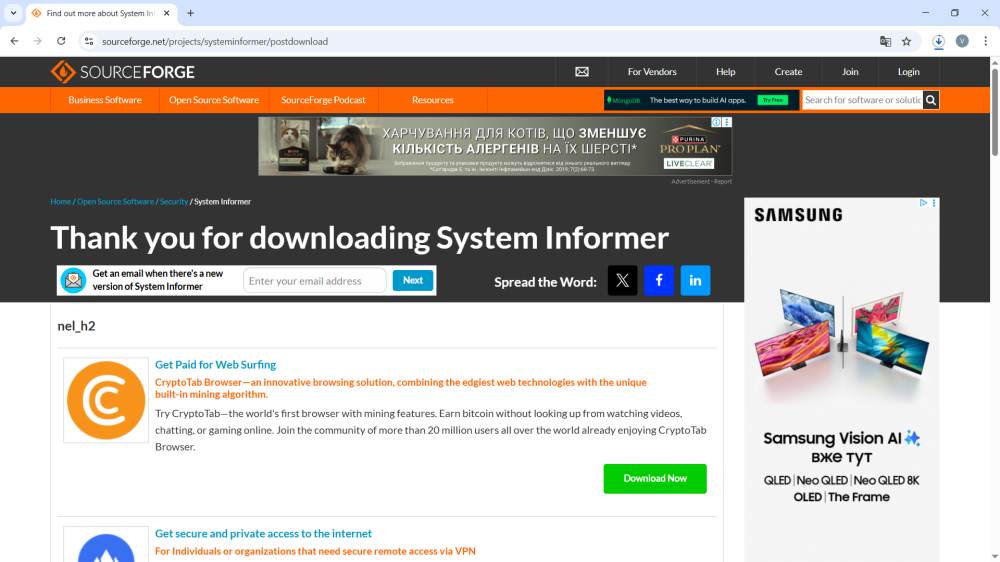Image resolution: width=1000 pixels, height=562 pixels.
Task: Open the browser downloads icon
Action: (x=938, y=41)
